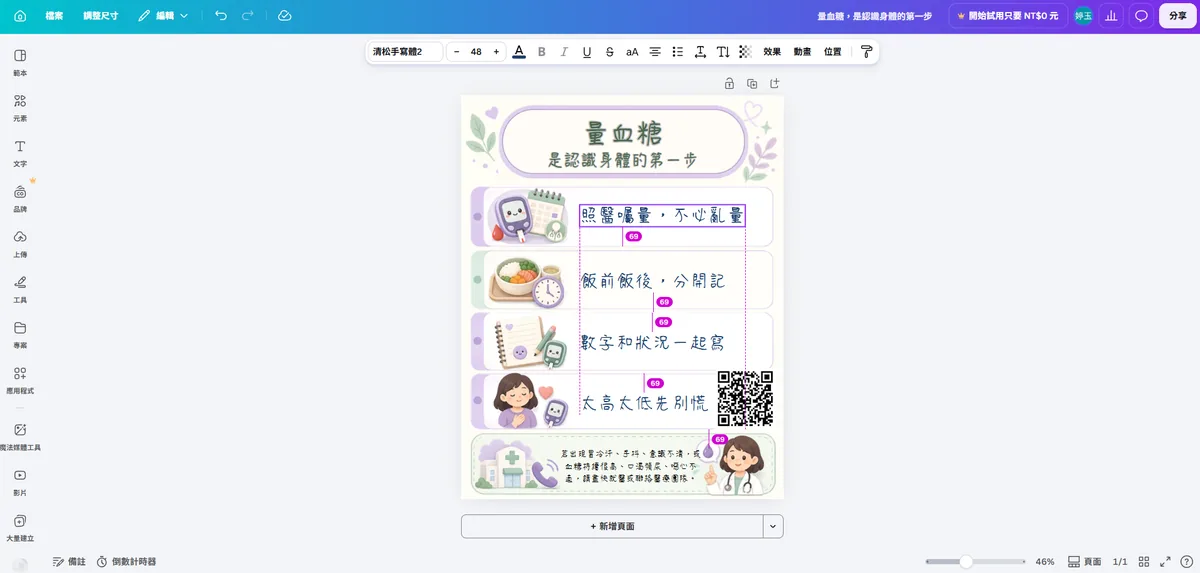
Task: Increase font size with plus button
Action: pos(496,52)
